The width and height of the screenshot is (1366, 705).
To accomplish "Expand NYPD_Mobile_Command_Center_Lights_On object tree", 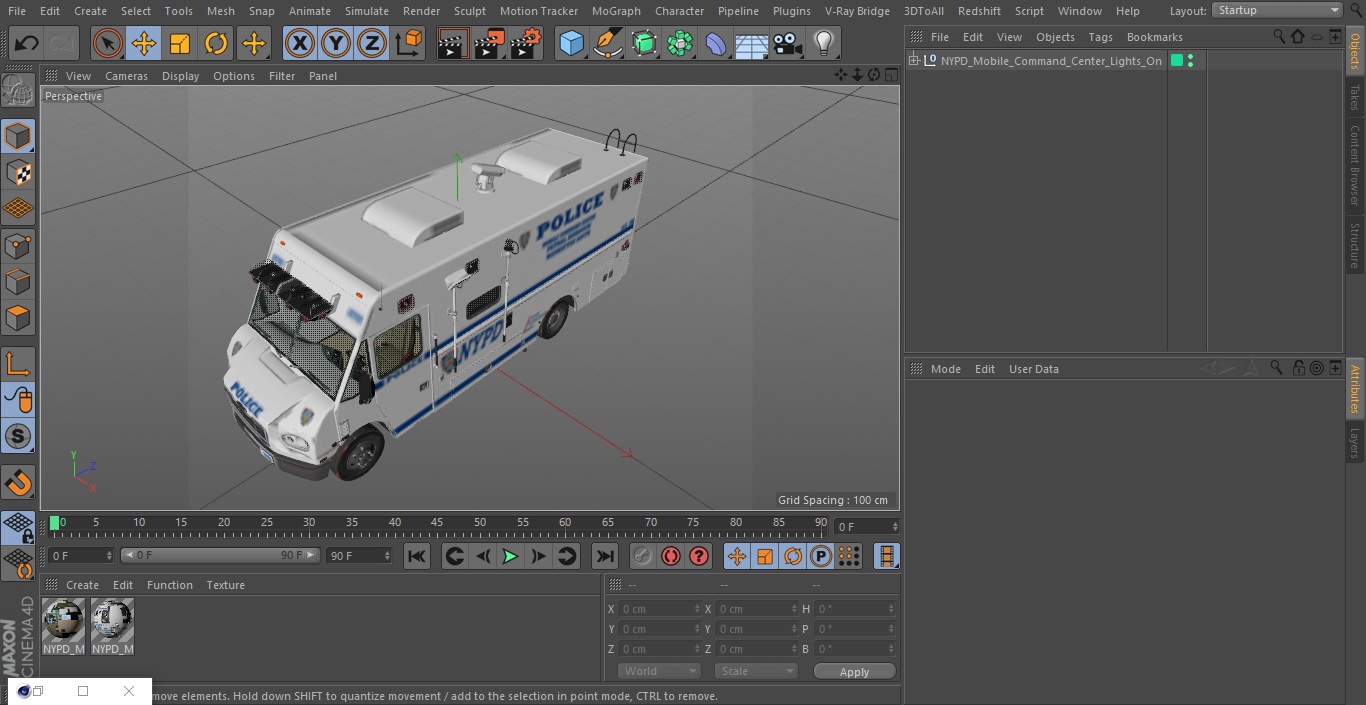I will click(x=914, y=61).
